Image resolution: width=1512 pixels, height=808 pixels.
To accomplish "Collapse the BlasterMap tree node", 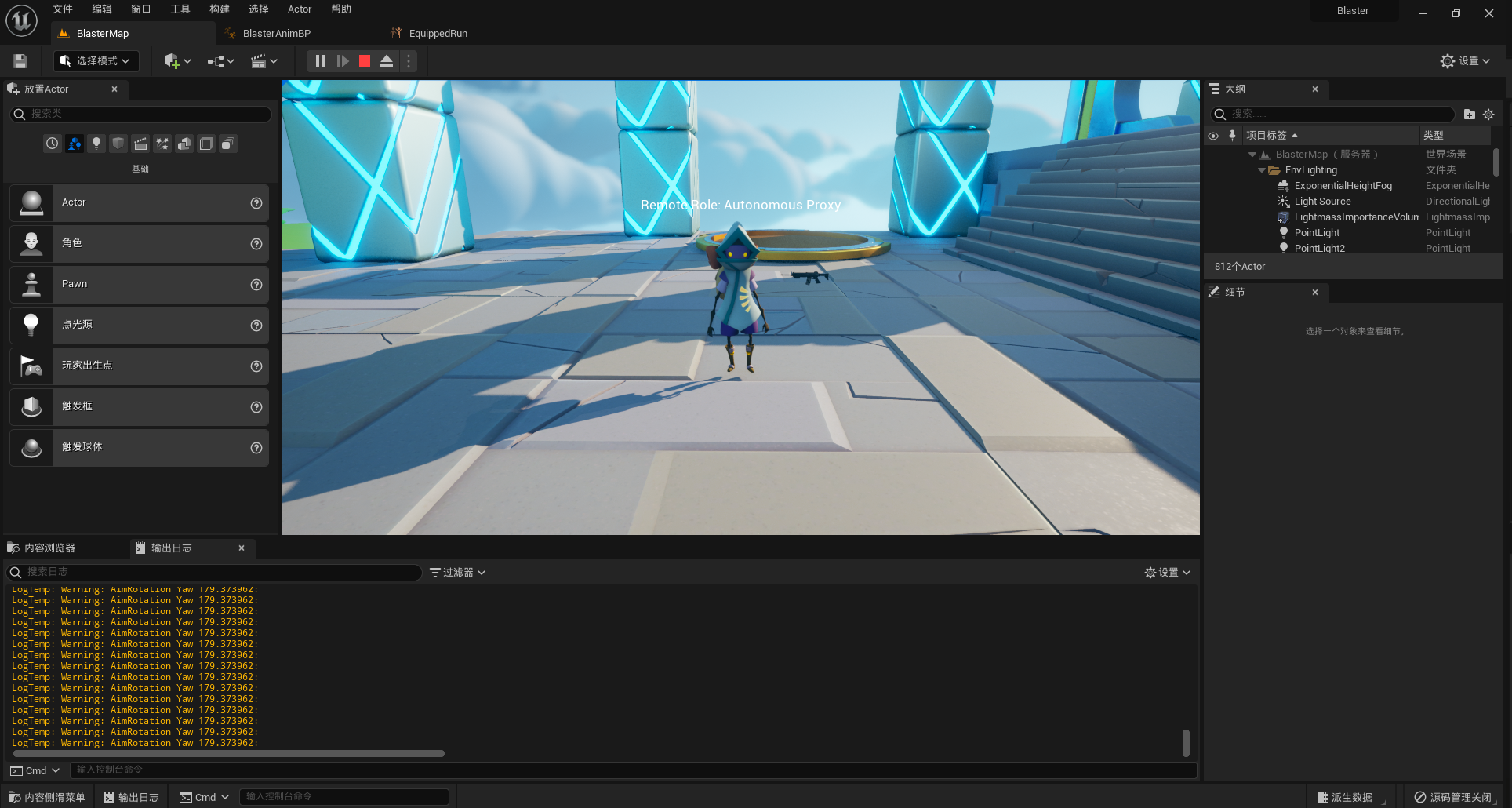I will pyautogui.click(x=1252, y=155).
